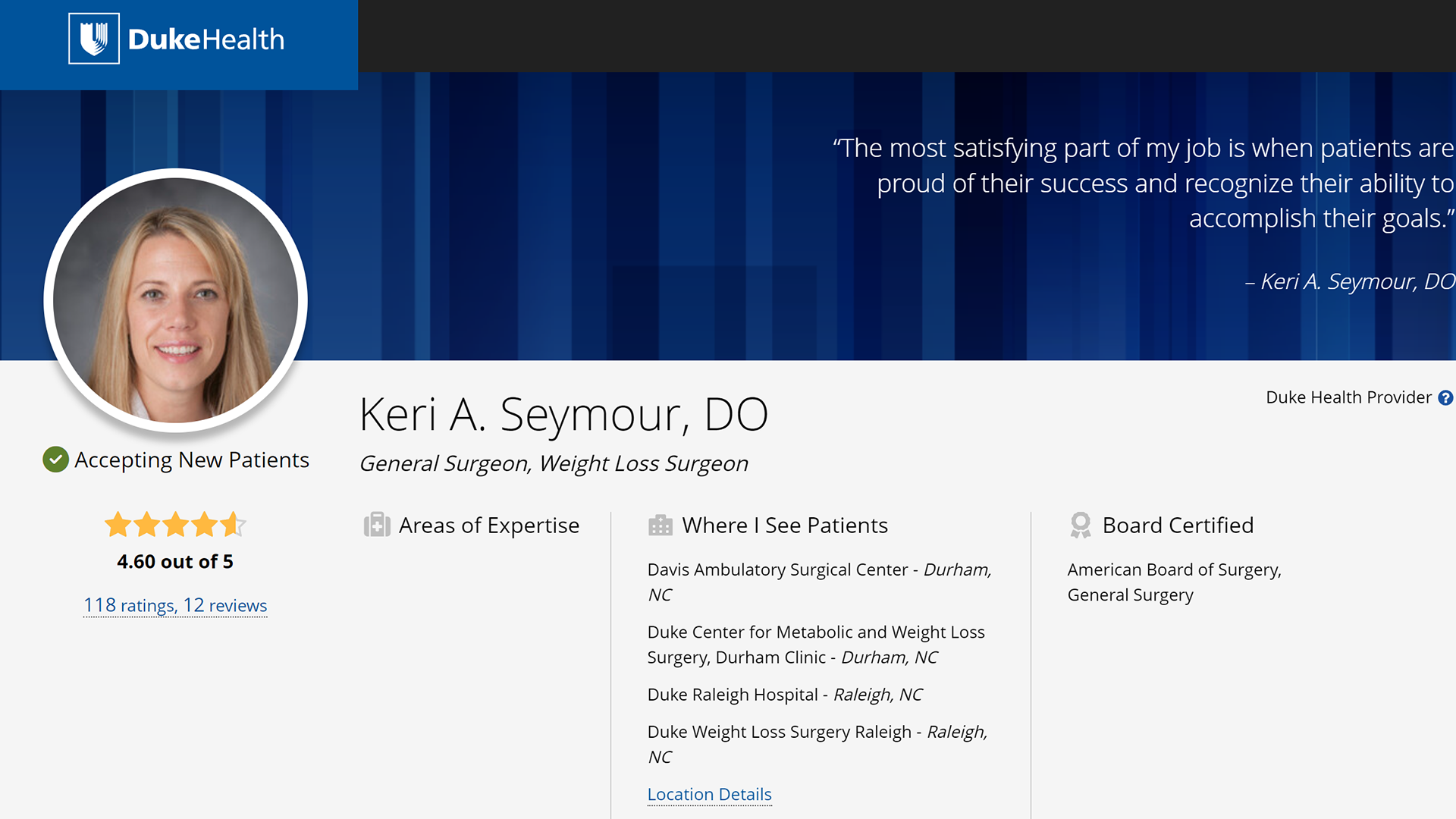Click the '4.60 out of 5' rating text

click(x=175, y=562)
